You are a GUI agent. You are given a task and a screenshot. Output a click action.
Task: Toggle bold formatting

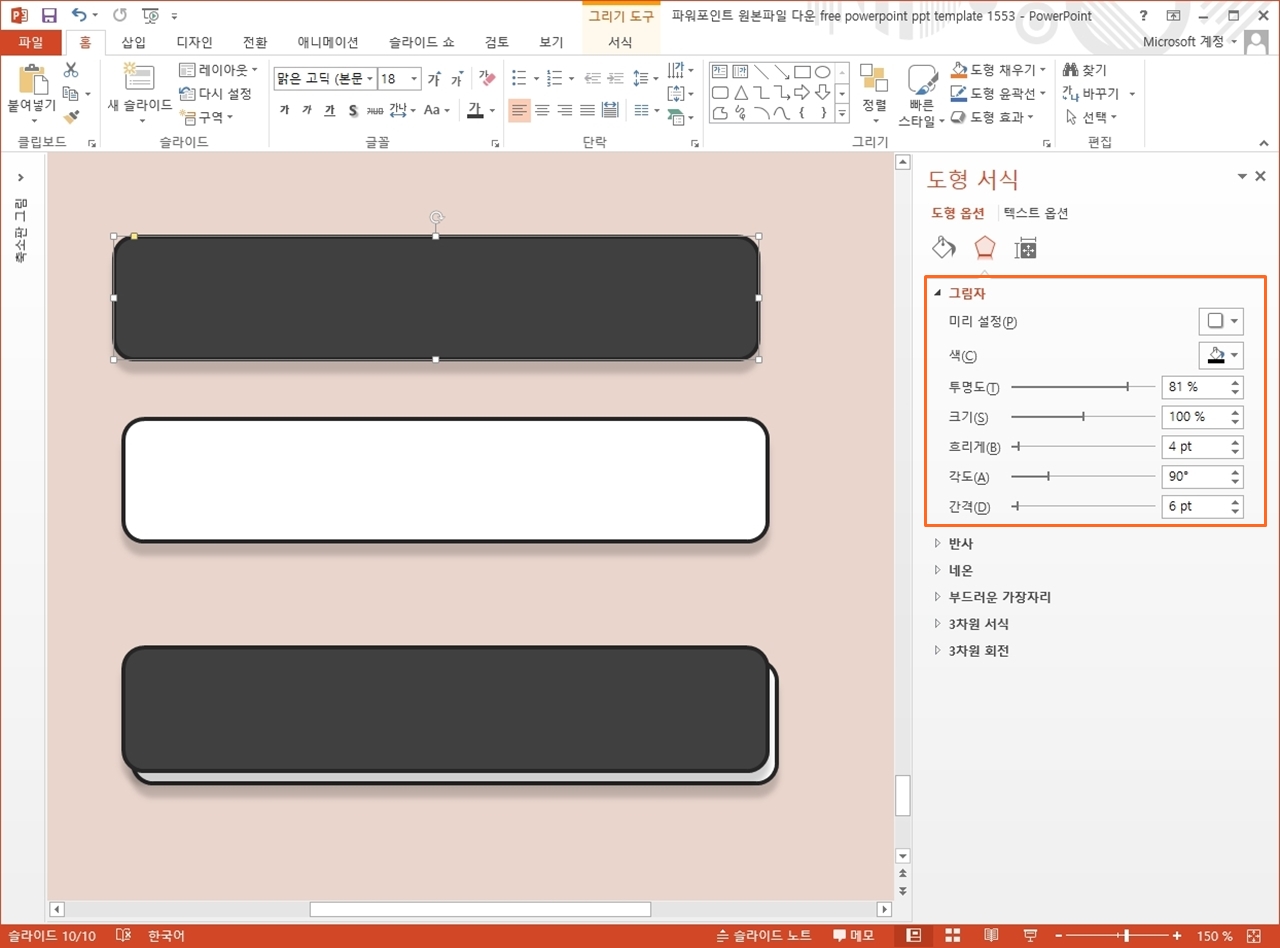284,110
